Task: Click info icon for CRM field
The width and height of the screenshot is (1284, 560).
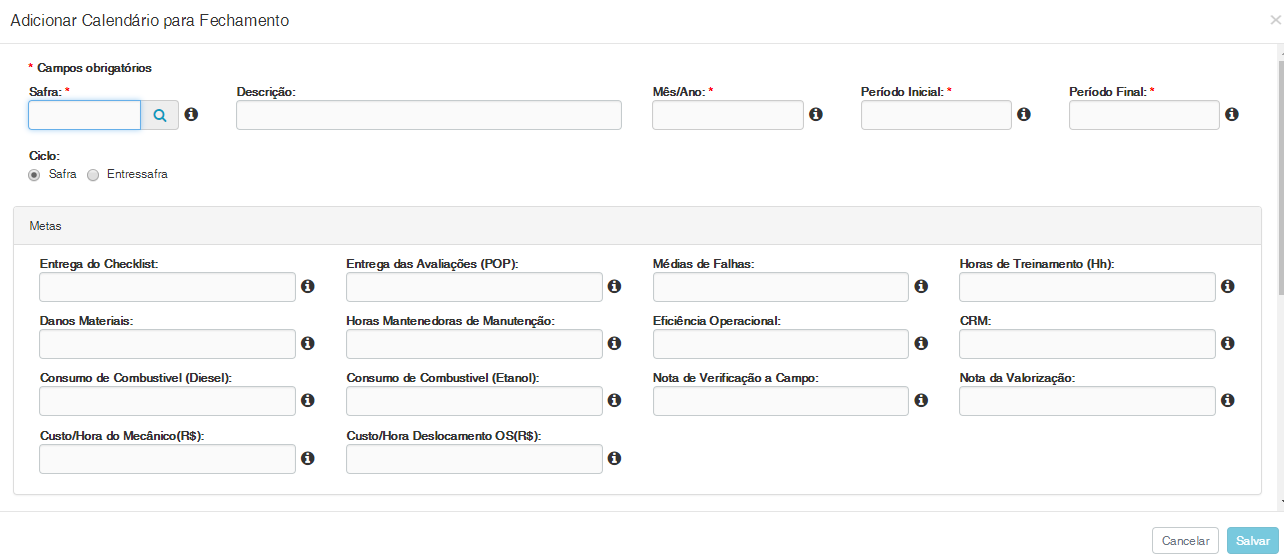Action: (1228, 344)
